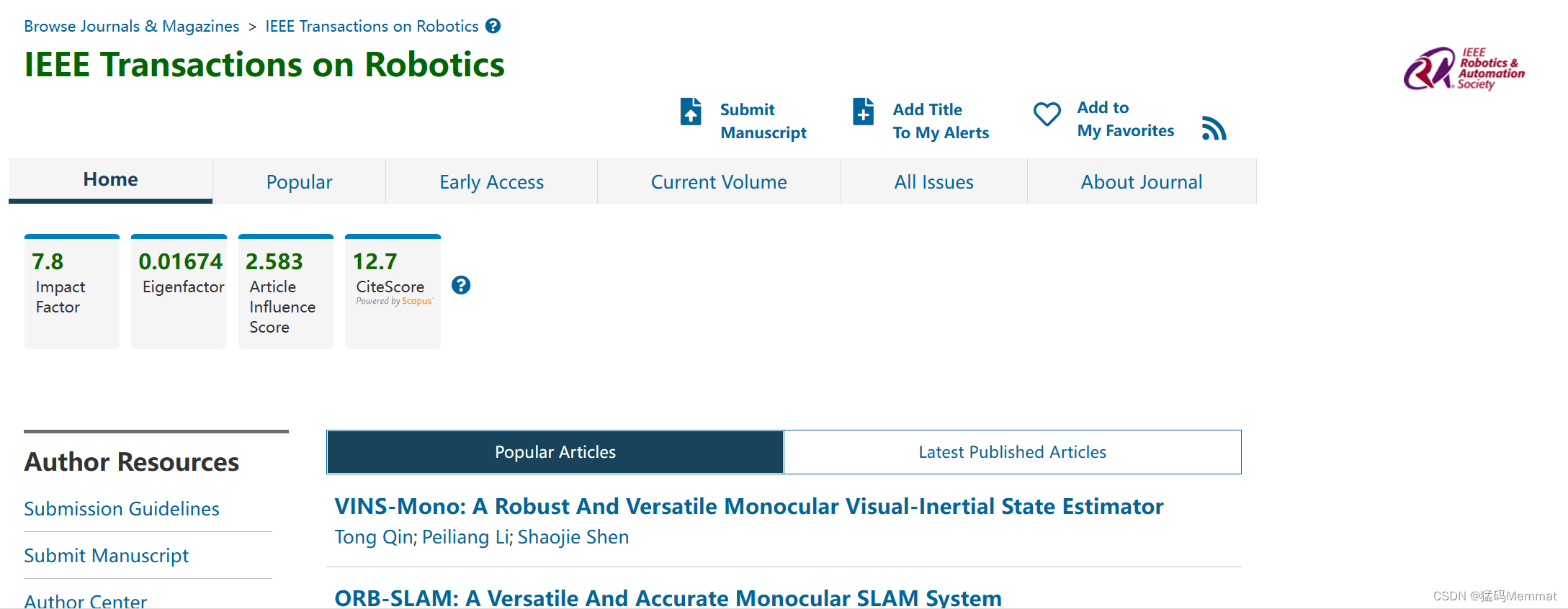
Task: Select the Current Volume tab
Action: click(x=719, y=181)
